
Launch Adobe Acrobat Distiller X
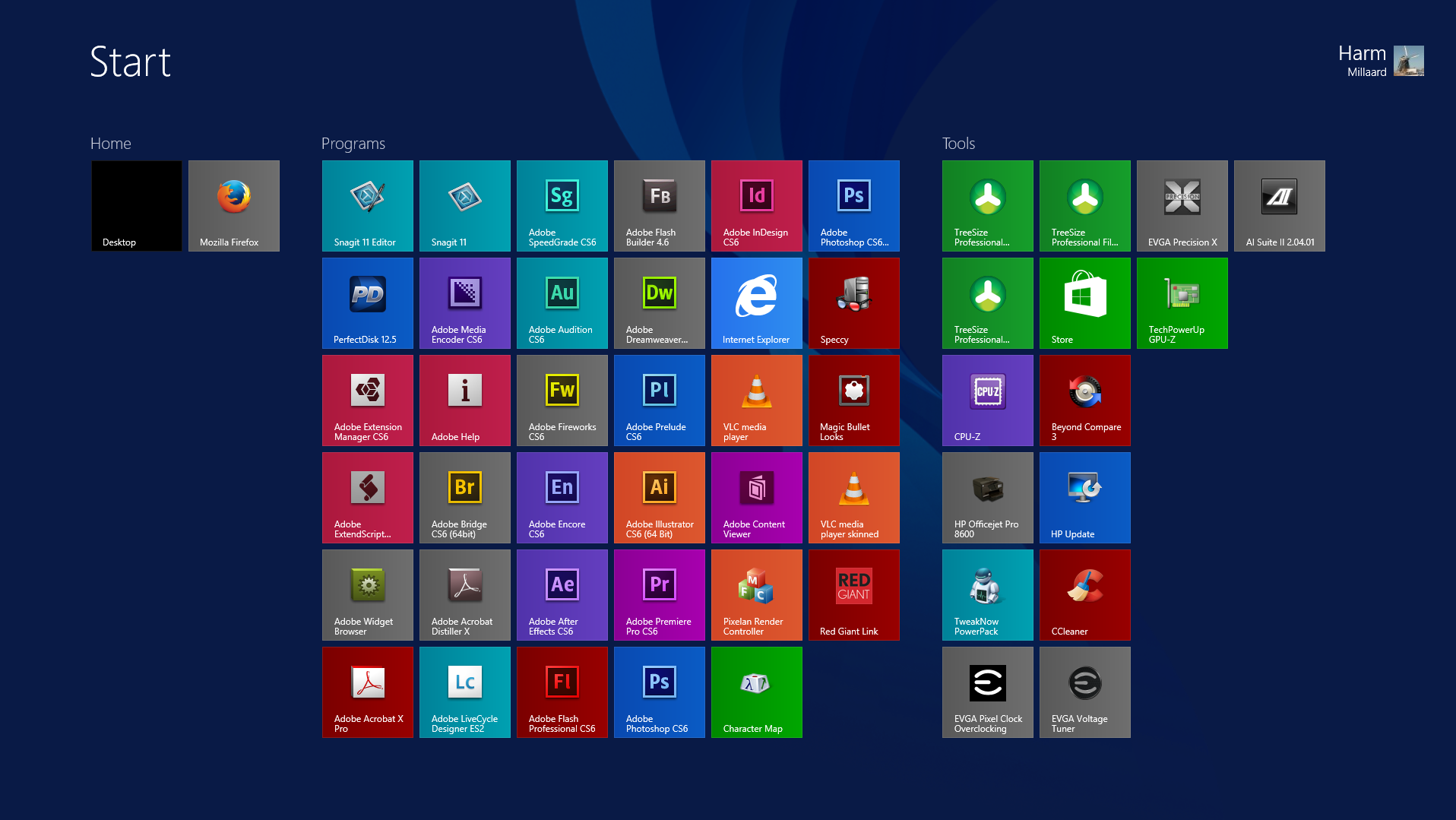465,595
